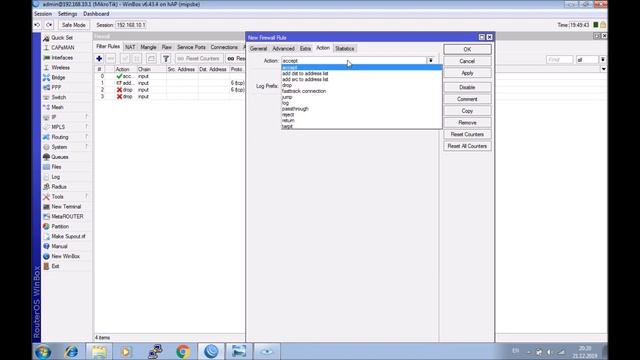The width and height of the screenshot is (640, 360).
Task: Open CAPsMAN from the sidebar
Action: pyautogui.click(x=62, y=48)
